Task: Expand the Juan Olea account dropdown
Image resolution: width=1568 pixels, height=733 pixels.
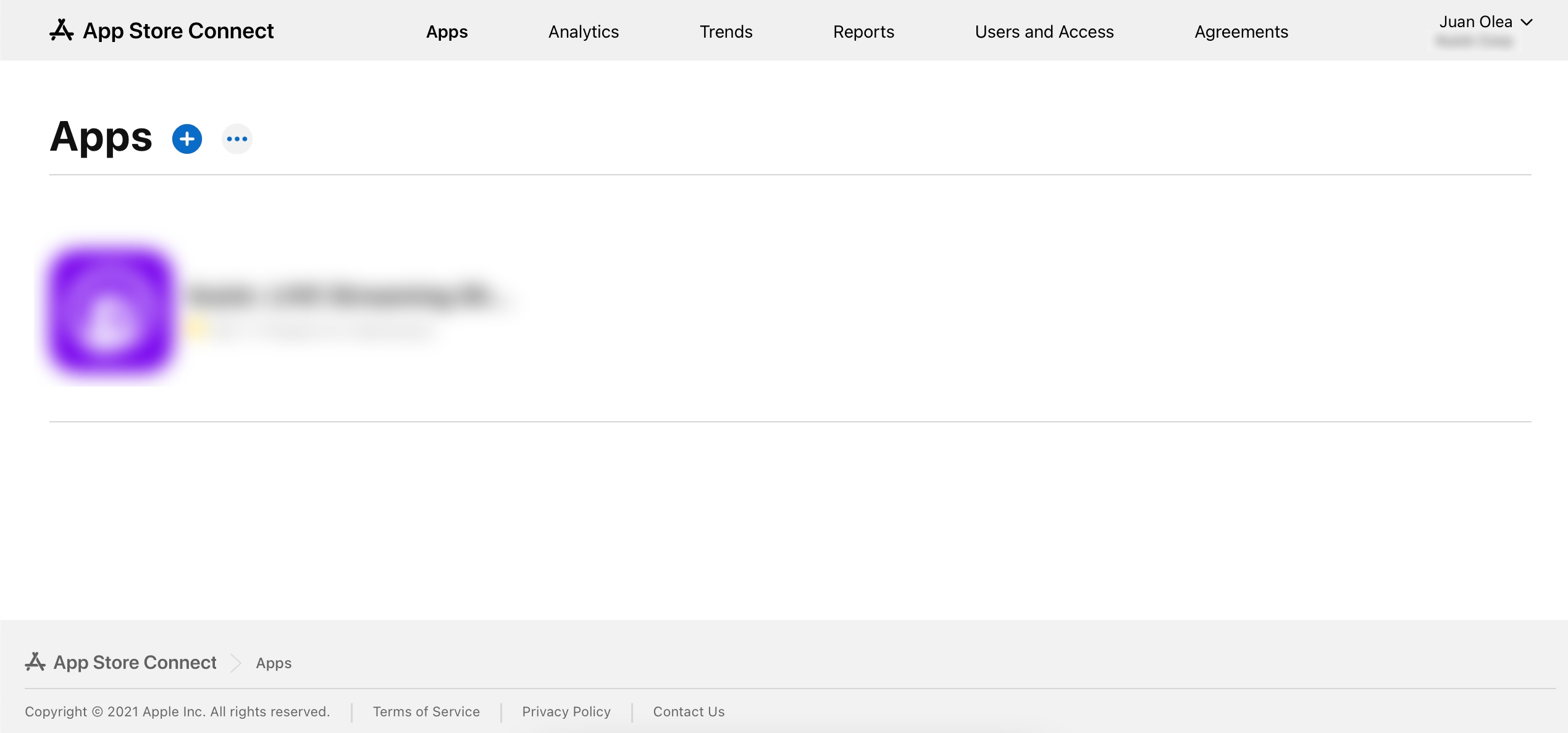Action: tap(1486, 22)
